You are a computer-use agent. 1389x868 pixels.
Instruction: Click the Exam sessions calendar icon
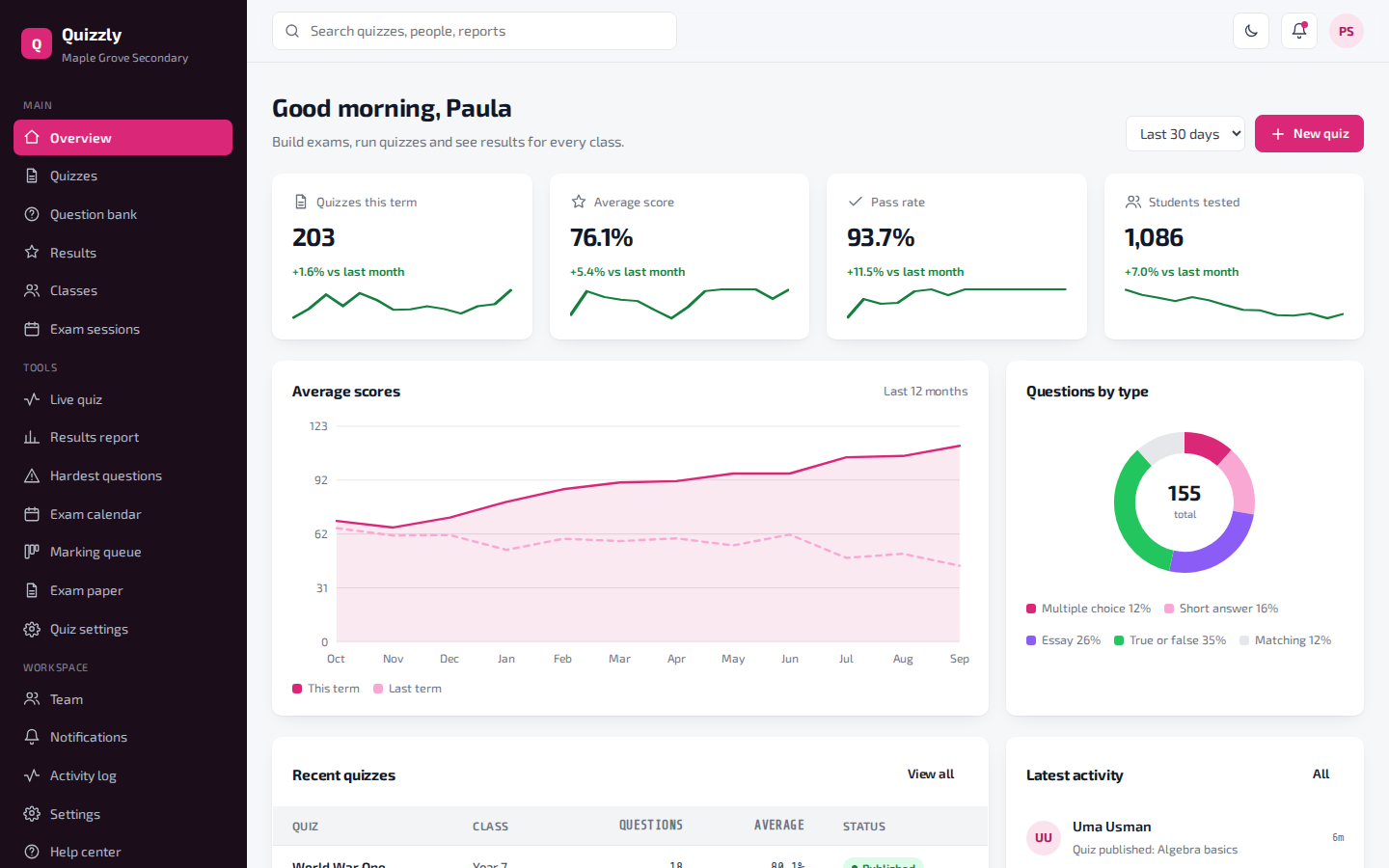(x=32, y=329)
